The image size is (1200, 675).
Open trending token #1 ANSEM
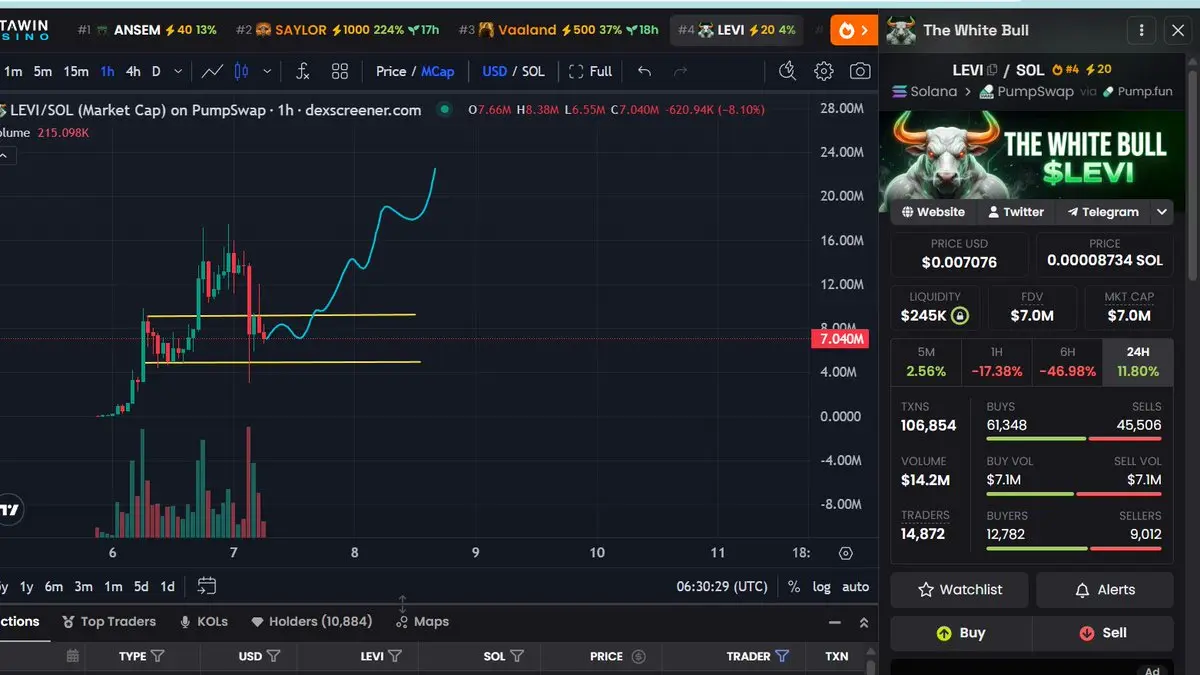pos(147,30)
